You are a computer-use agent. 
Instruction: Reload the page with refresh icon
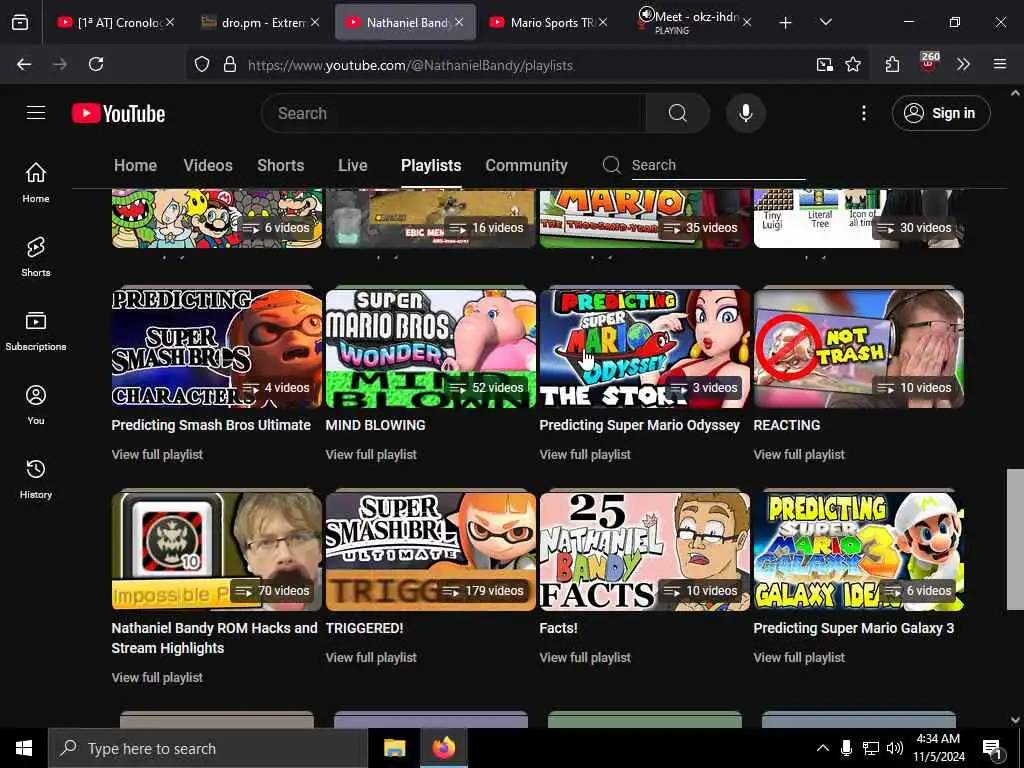(96, 64)
